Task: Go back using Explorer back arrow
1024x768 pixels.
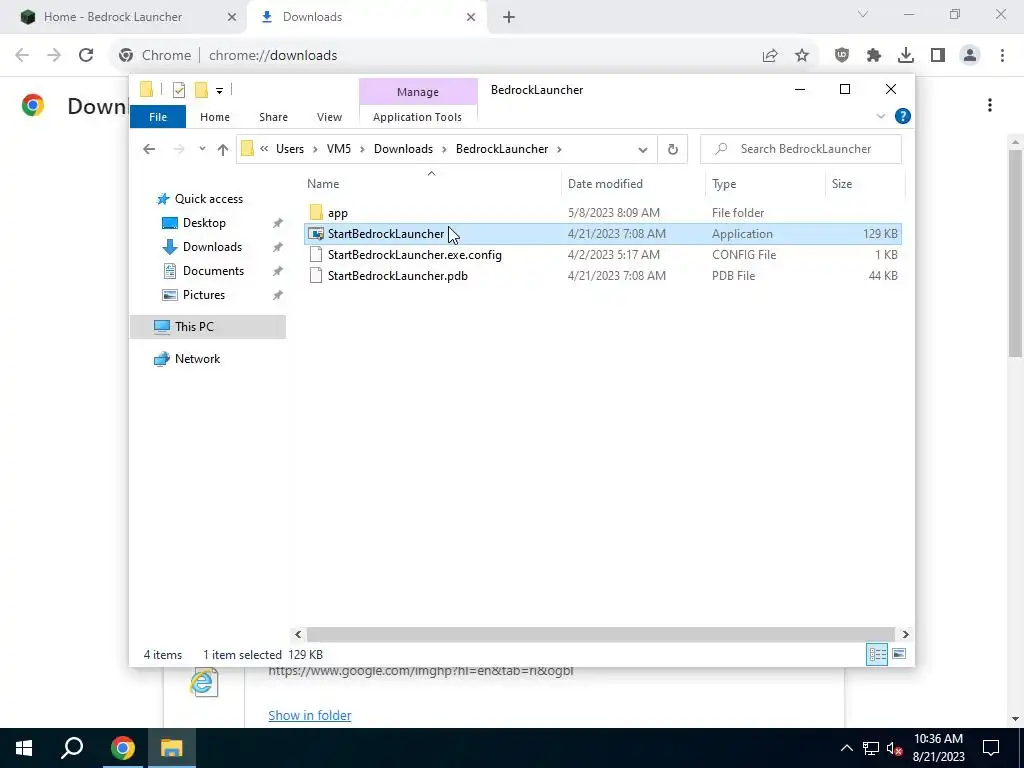Action: [x=149, y=149]
